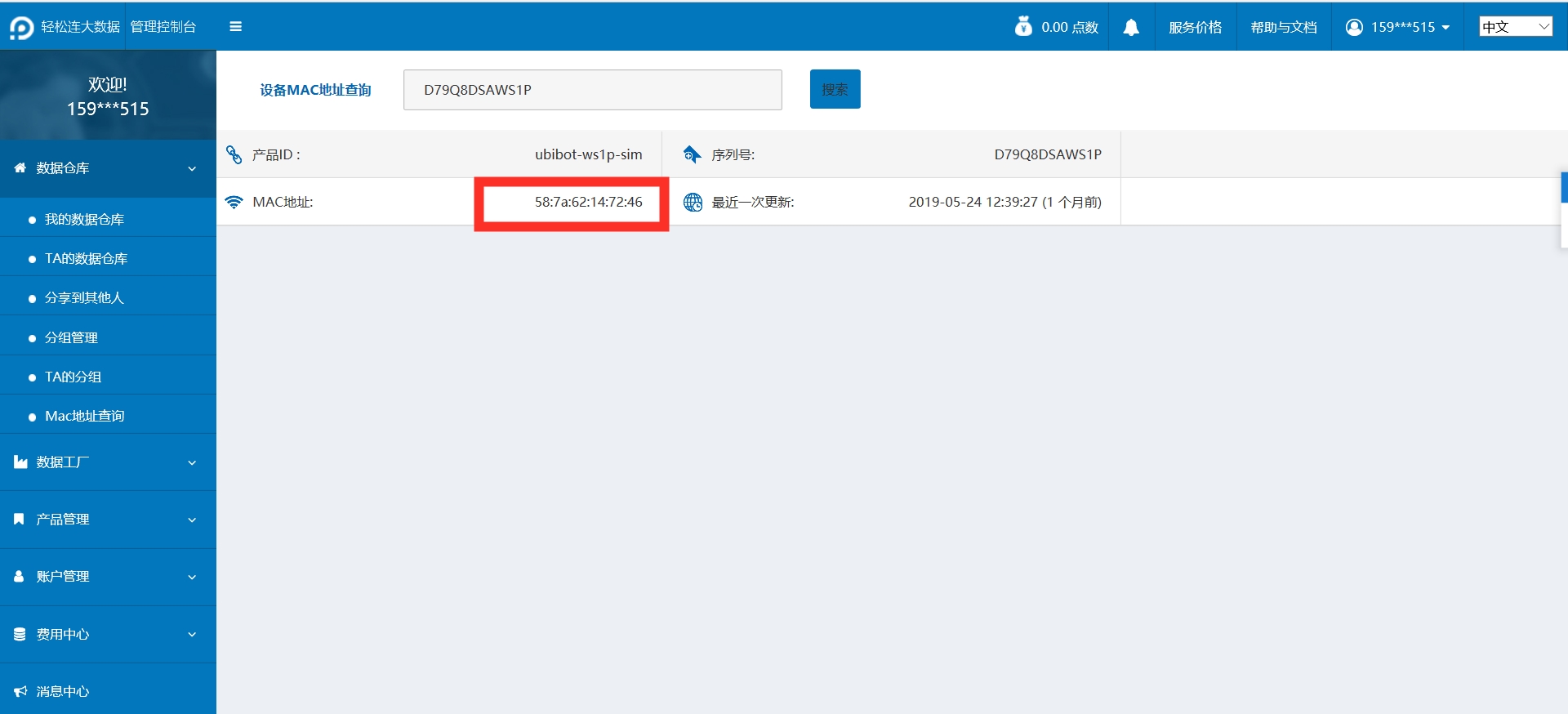Click the 消息中心 sidebar section

[108, 691]
